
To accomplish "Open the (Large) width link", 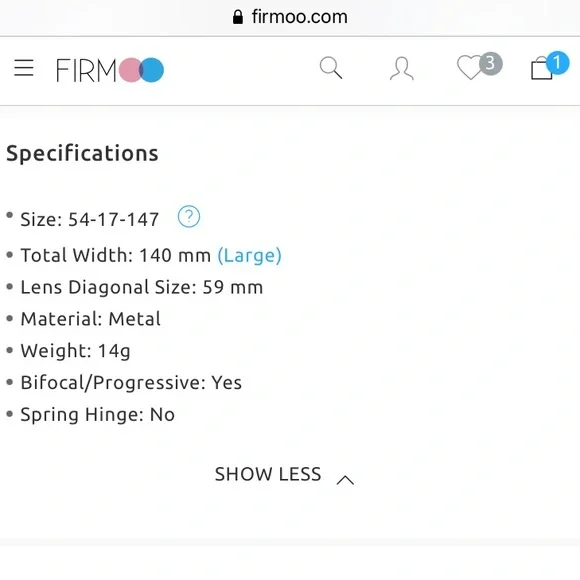I will tap(249, 256).
